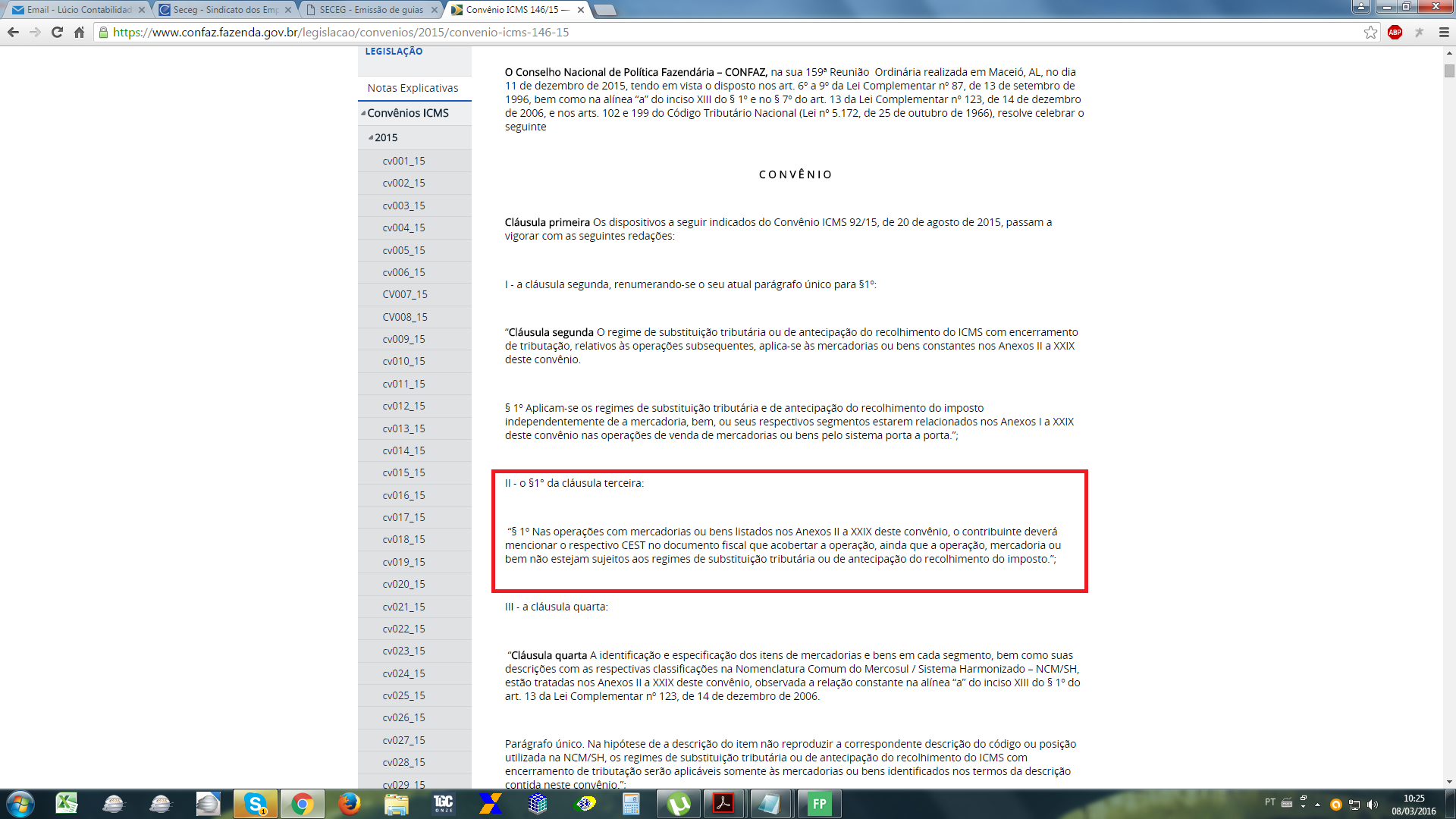Switch to SECEG - Emissão de guias tab

(x=370, y=10)
